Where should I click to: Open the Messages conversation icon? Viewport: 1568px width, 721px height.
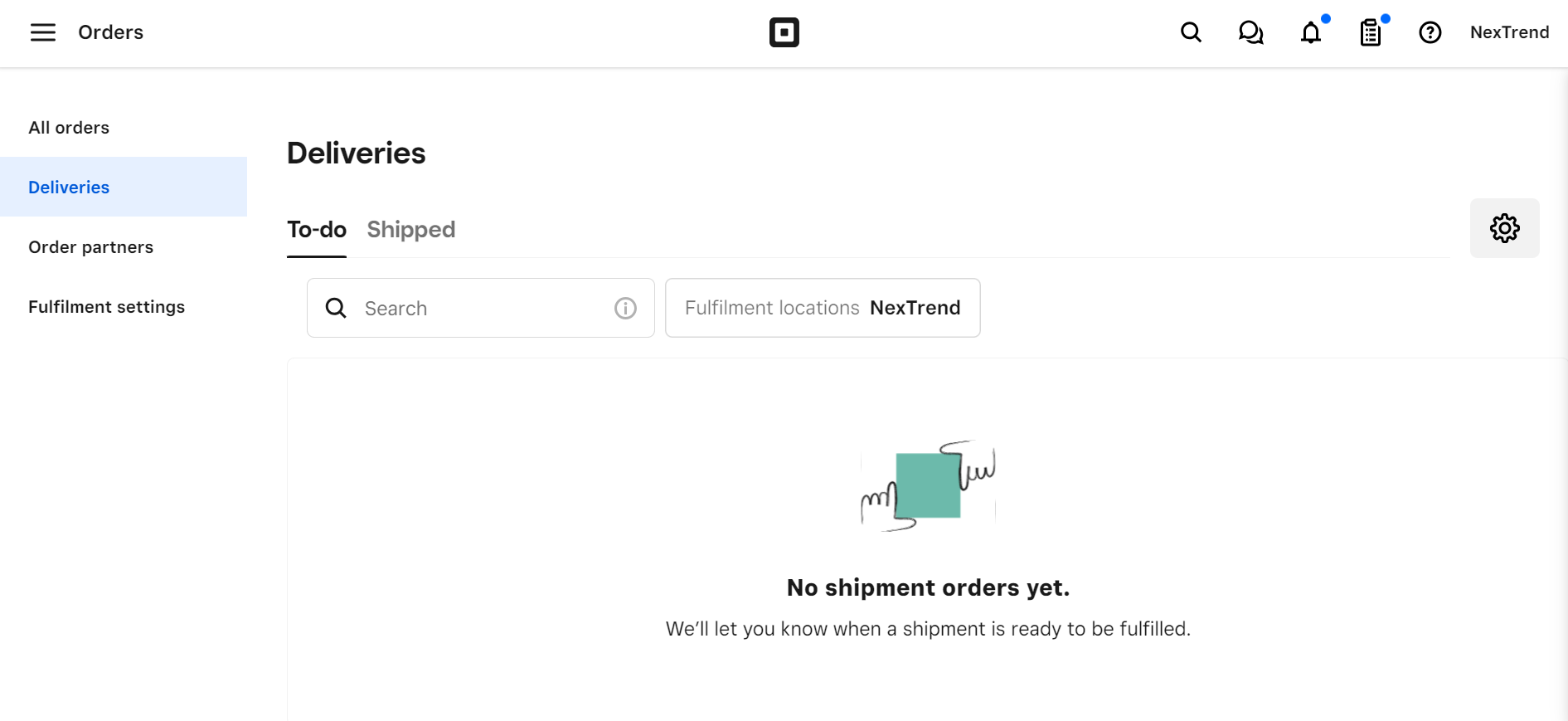tap(1250, 33)
